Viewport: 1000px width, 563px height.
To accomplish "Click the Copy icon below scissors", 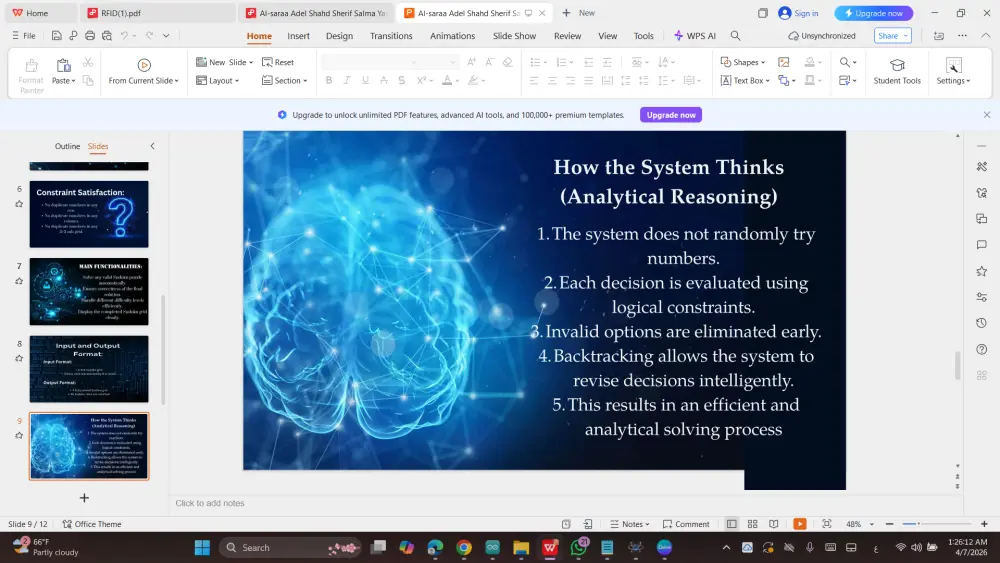I will 88,80.
